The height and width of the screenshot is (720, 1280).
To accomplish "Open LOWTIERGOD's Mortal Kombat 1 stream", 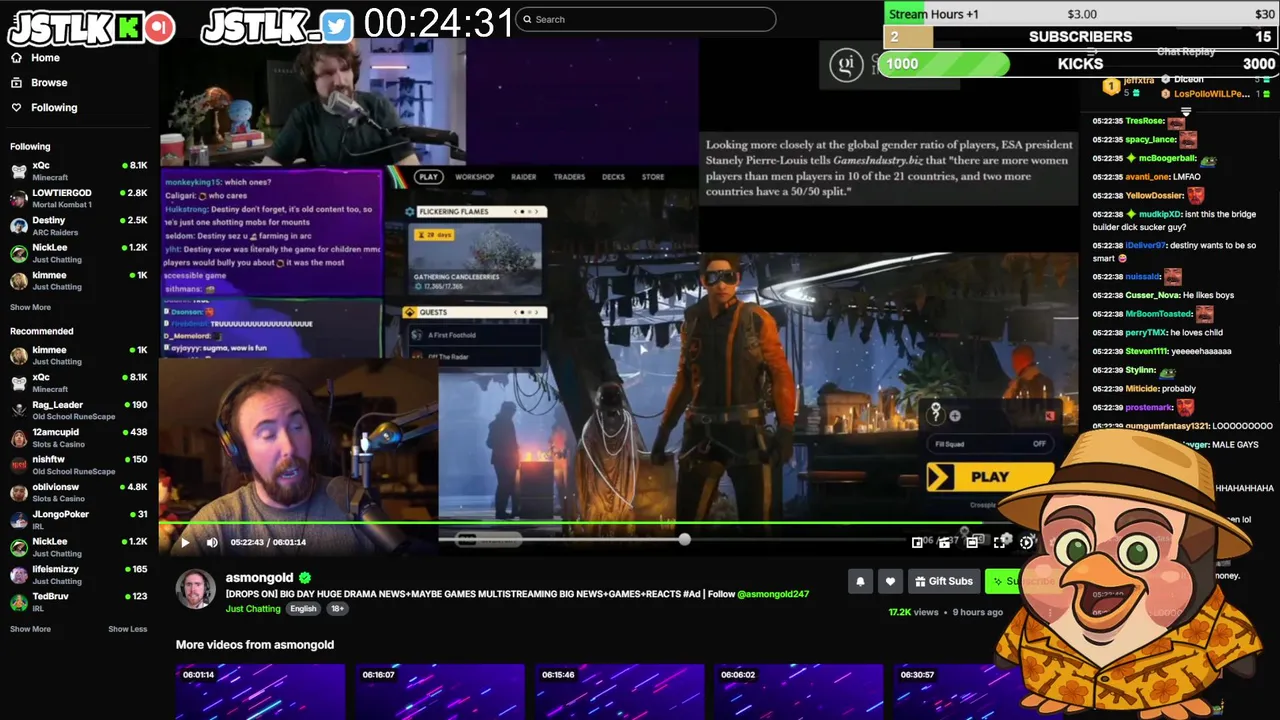I will [x=79, y=198].
